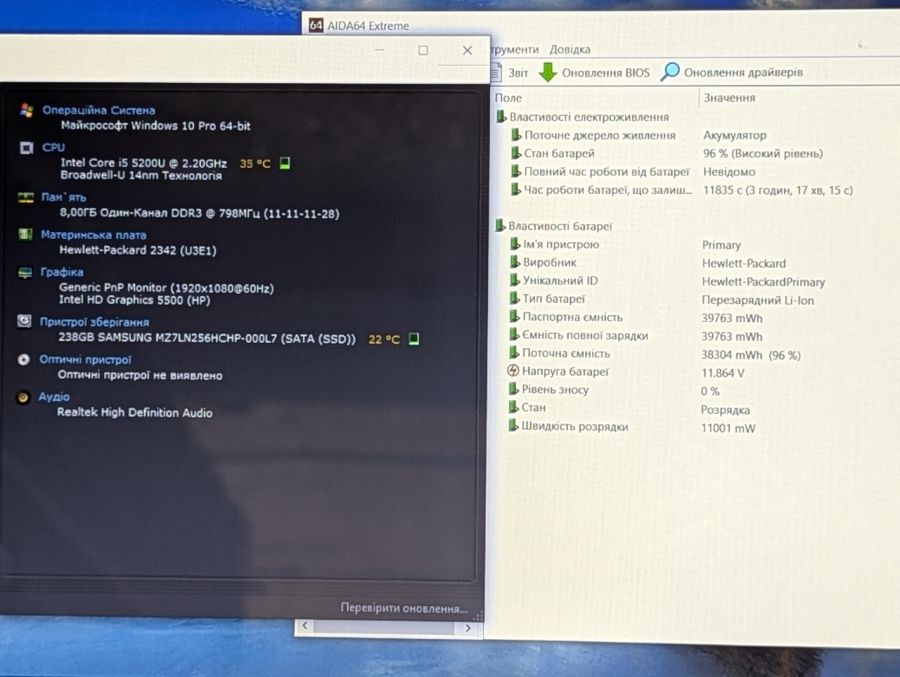
Task: Click the icon next to Тип батареї
Action: point(514,299)
